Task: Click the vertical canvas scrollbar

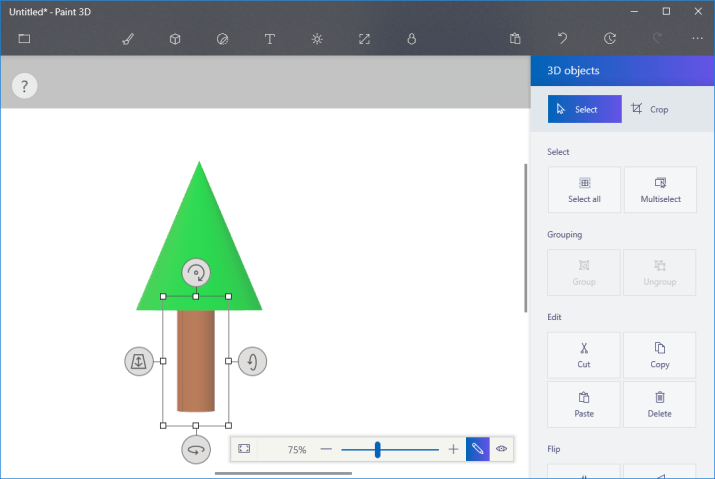Action: [x=526, y=238]
